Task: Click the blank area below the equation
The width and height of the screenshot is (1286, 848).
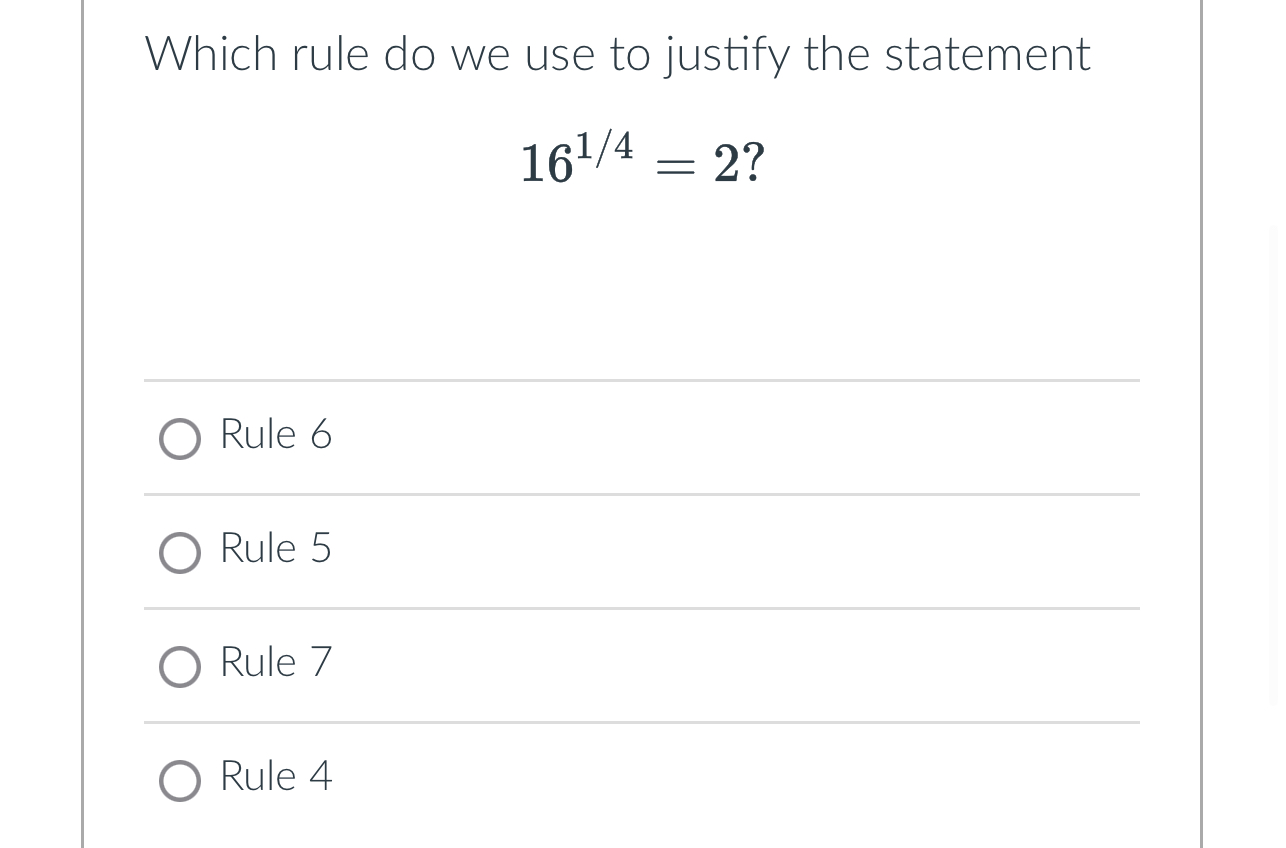Action: pyautogui.click(x=641, y=290)
